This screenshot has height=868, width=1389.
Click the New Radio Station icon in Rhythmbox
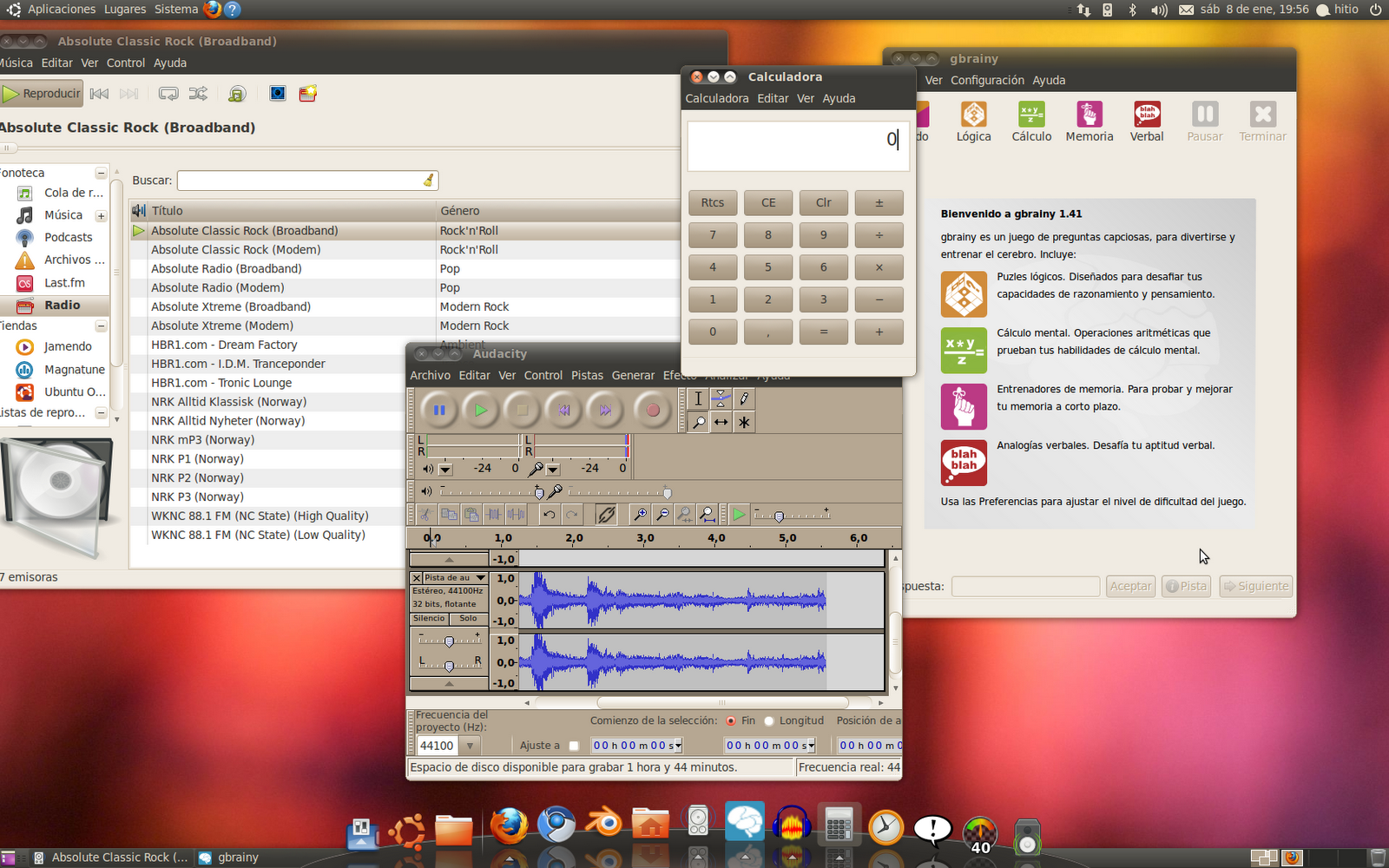coord(308,94)
